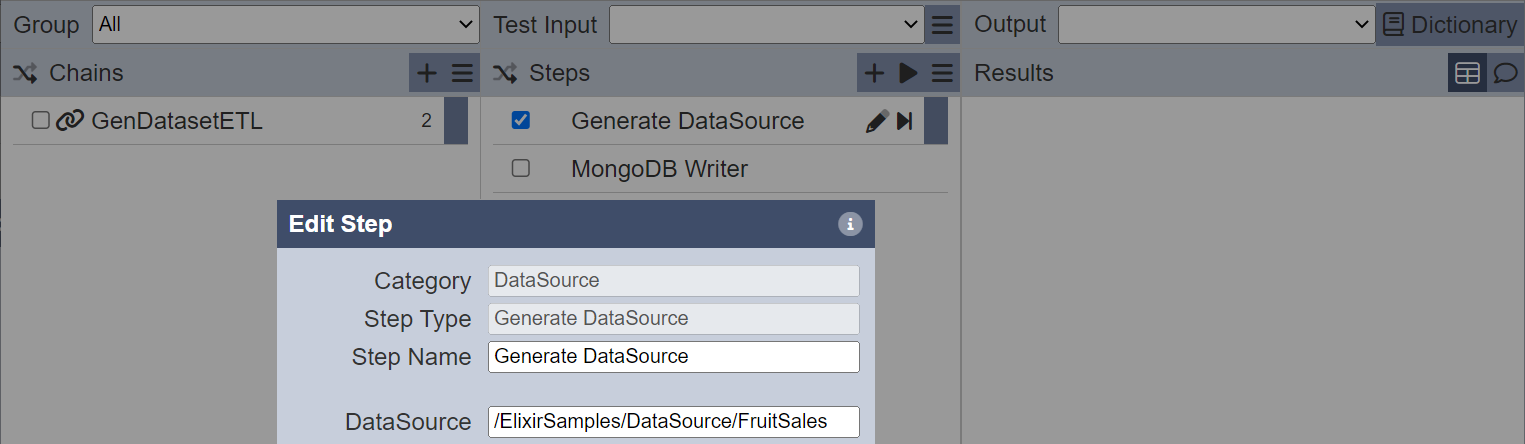
Task: Click the Step Name input field
Action: click(674, 357)
